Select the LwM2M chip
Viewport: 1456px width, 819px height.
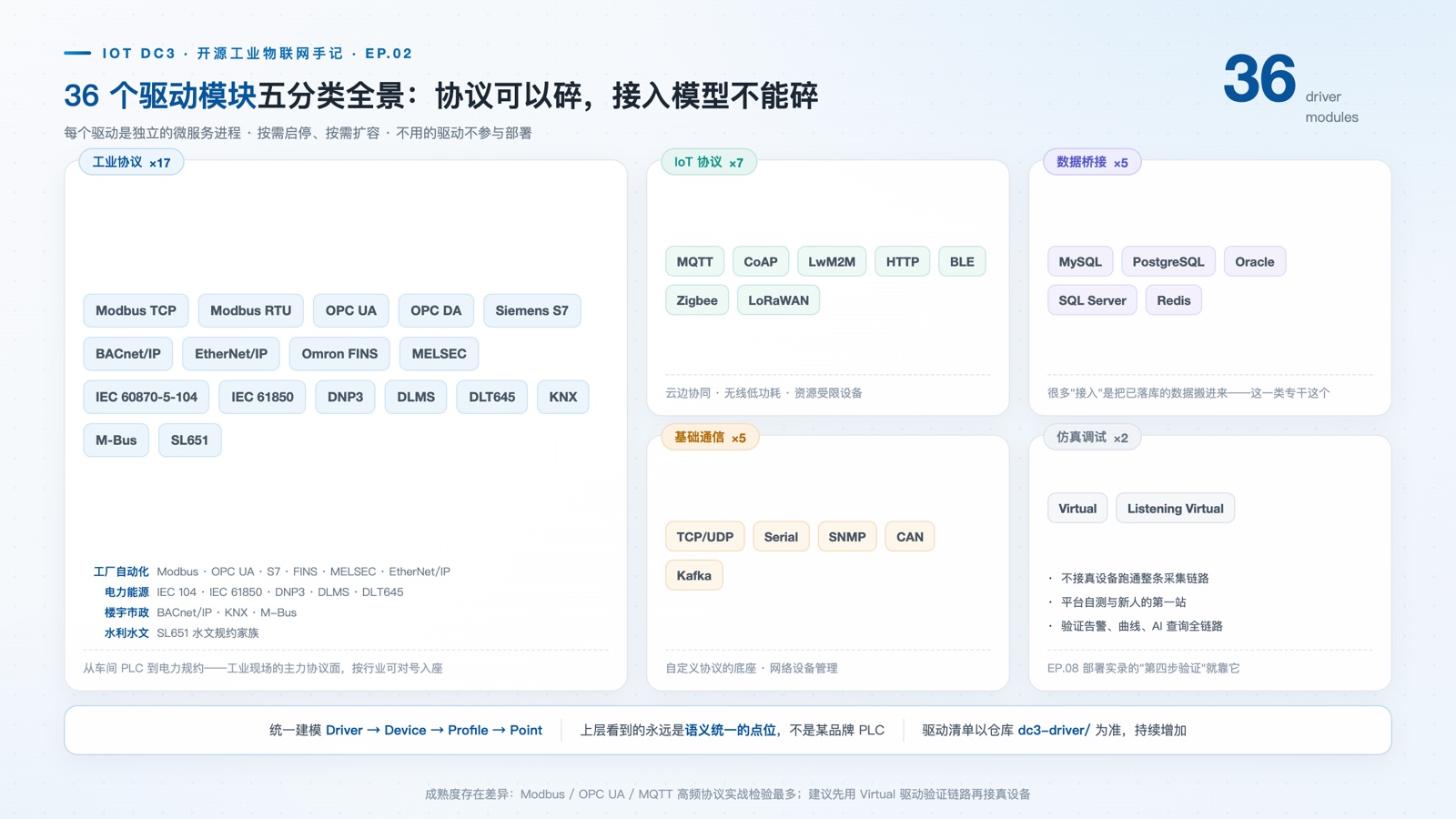point(832,262)
